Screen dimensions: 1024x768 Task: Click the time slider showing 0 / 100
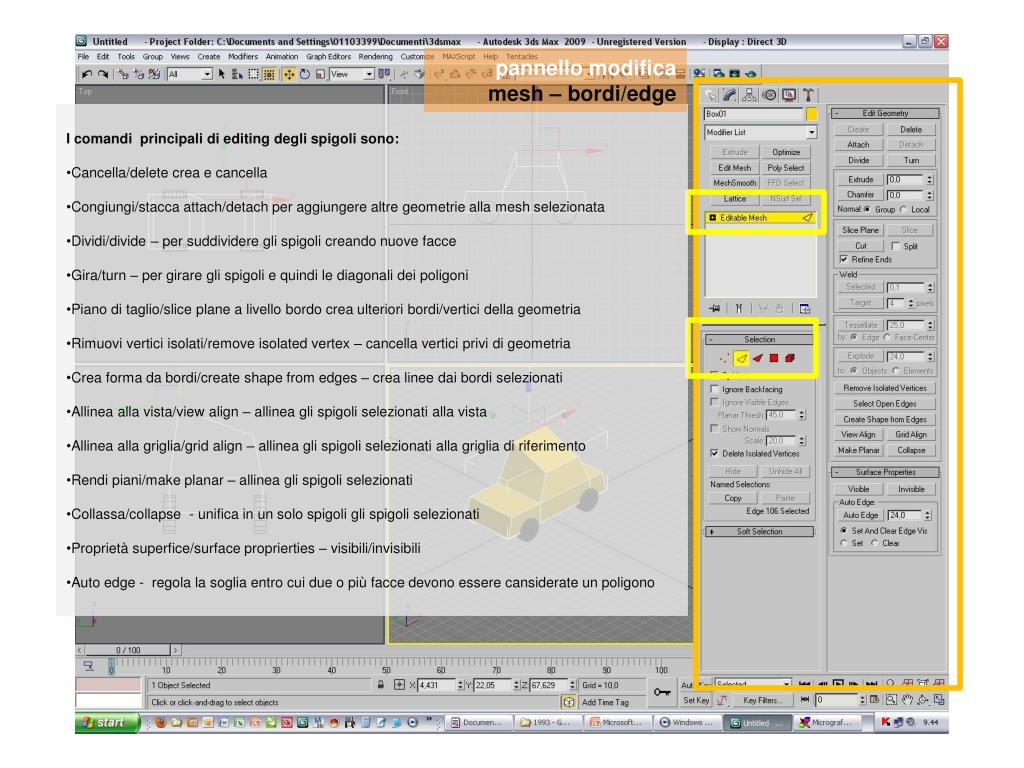pos(128,650)
